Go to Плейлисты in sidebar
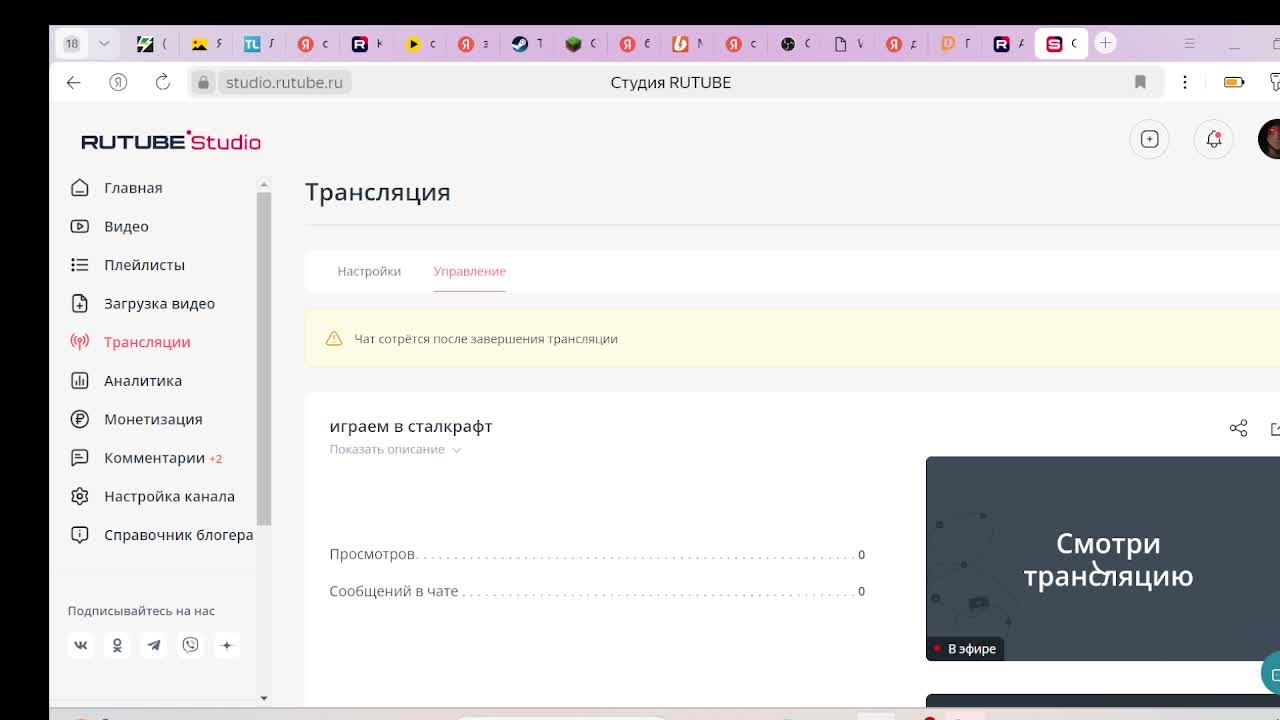This screenshot has width=1280, height=720. tap(144, 265)
